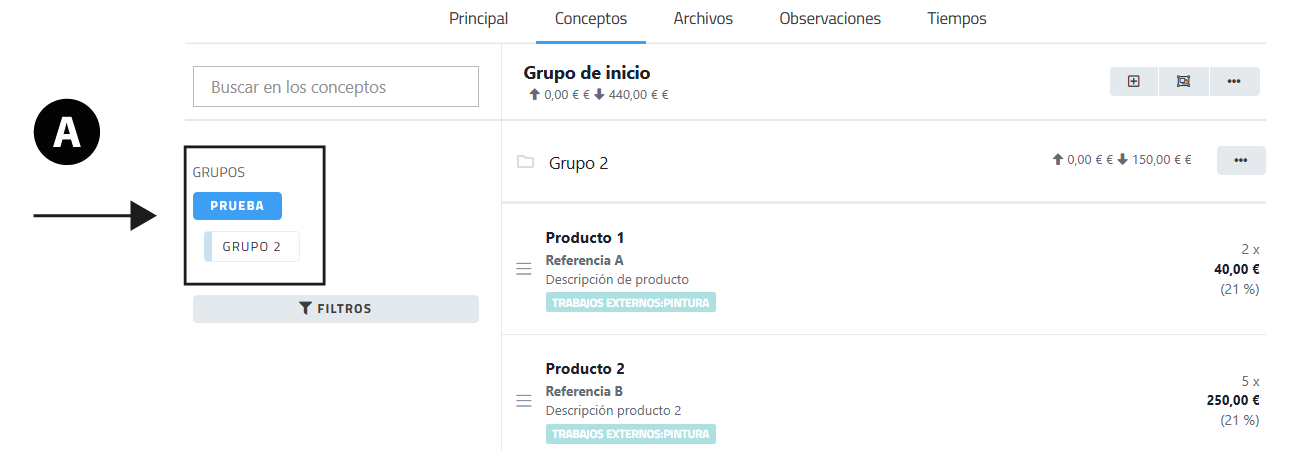The image size is (1301, 450).
Task: Select GRUPO 2 in the groups list
Action: [x=252, y=247]
